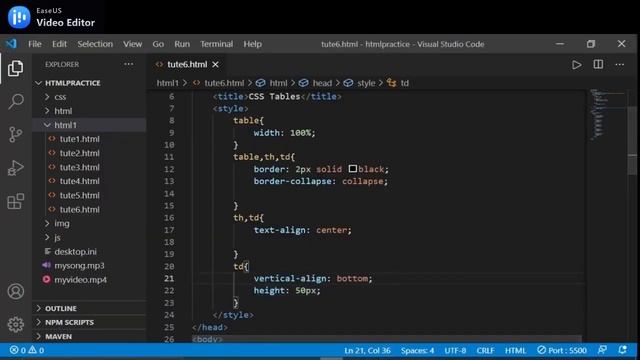This screenshot has width=640, height=360.
Task: Open the Explorer view in activity bar
Action: [x=16, y=68]
